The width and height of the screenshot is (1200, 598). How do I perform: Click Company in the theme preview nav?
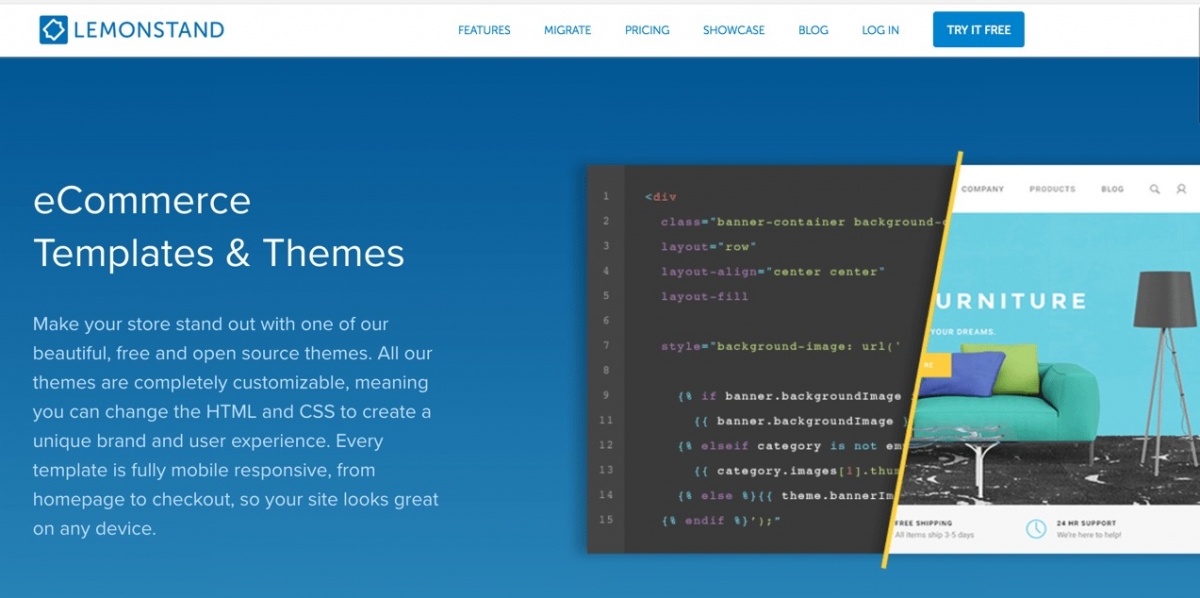982,189
